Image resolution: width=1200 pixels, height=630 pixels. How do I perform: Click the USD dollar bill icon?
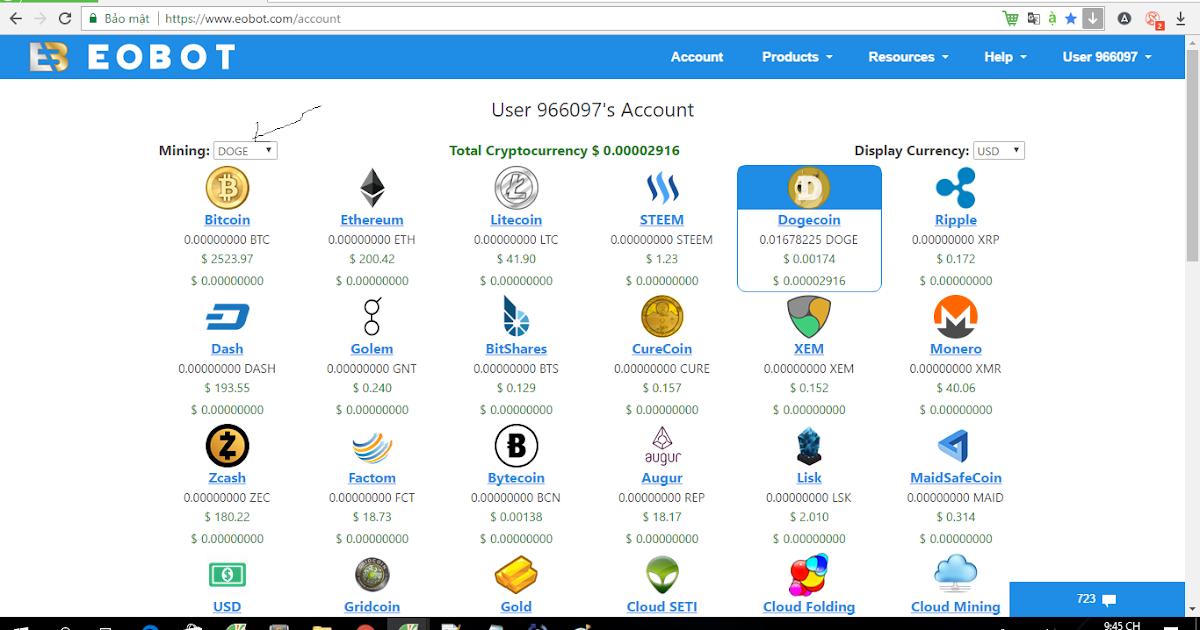click(227, 575)
